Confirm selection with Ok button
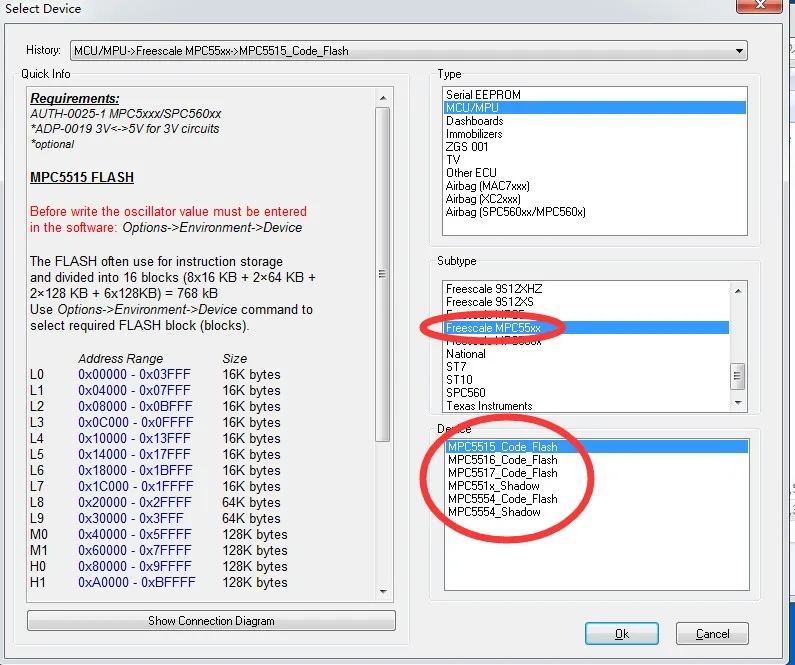The width and height of the screenshot is (795, 665). click(x=622, y=634)
